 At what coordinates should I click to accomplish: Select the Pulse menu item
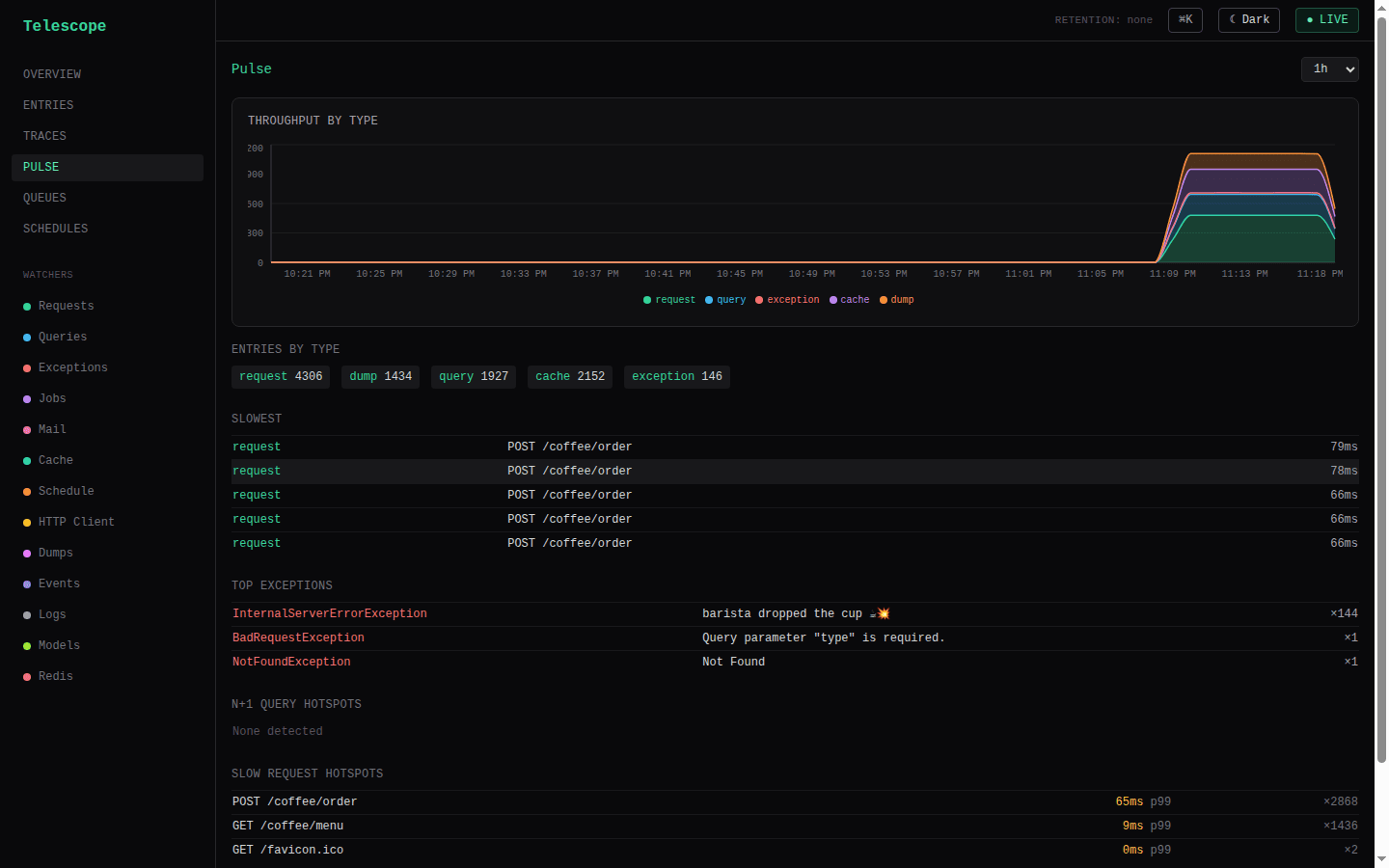(x=107, y=167)
